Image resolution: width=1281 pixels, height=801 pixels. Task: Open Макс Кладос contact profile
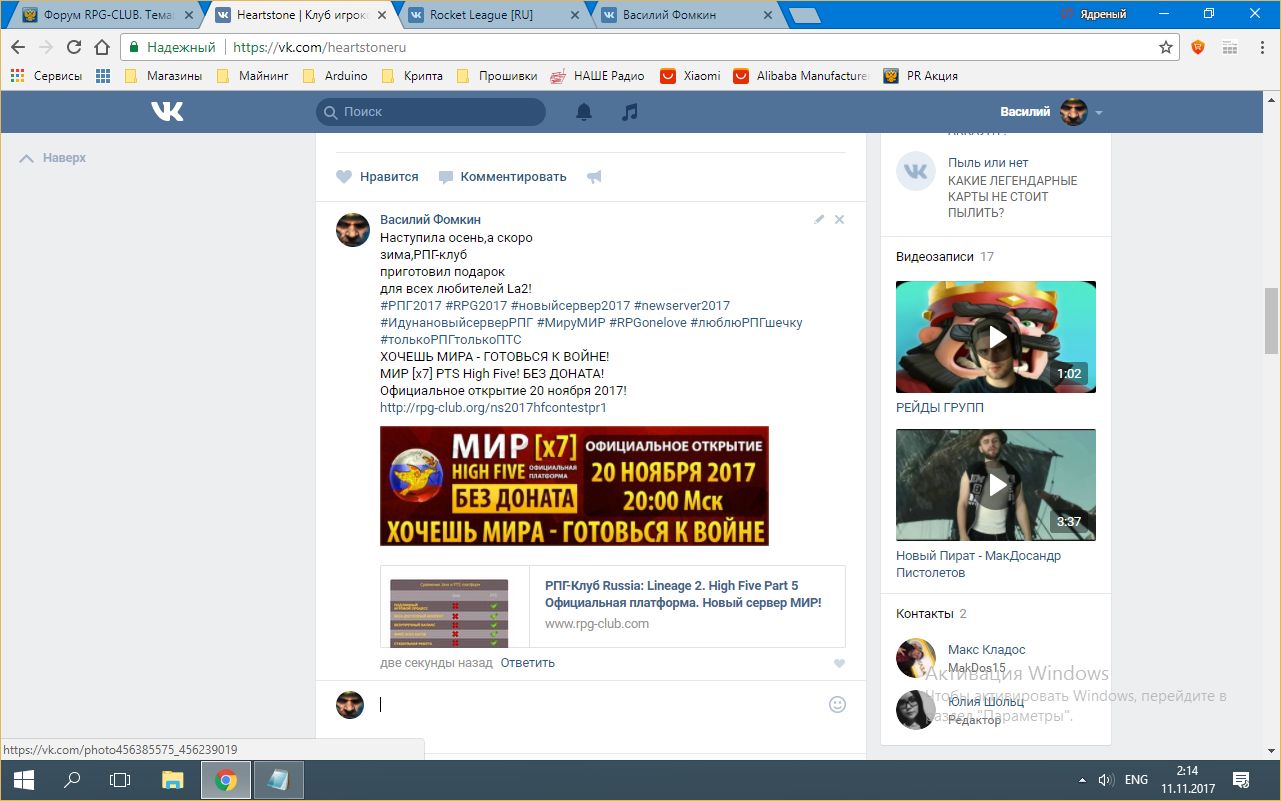point(986,650)
